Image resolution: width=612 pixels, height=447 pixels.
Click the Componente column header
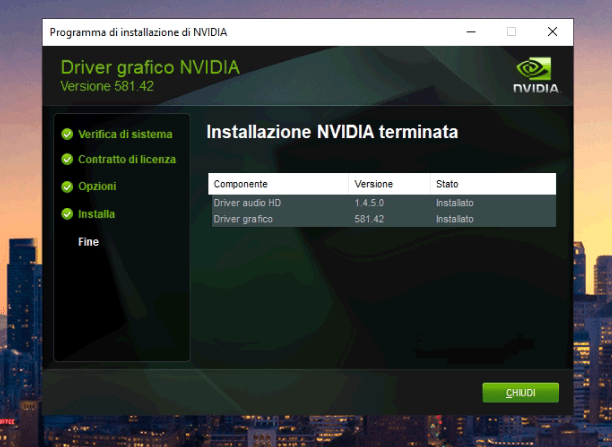(240, 185)
